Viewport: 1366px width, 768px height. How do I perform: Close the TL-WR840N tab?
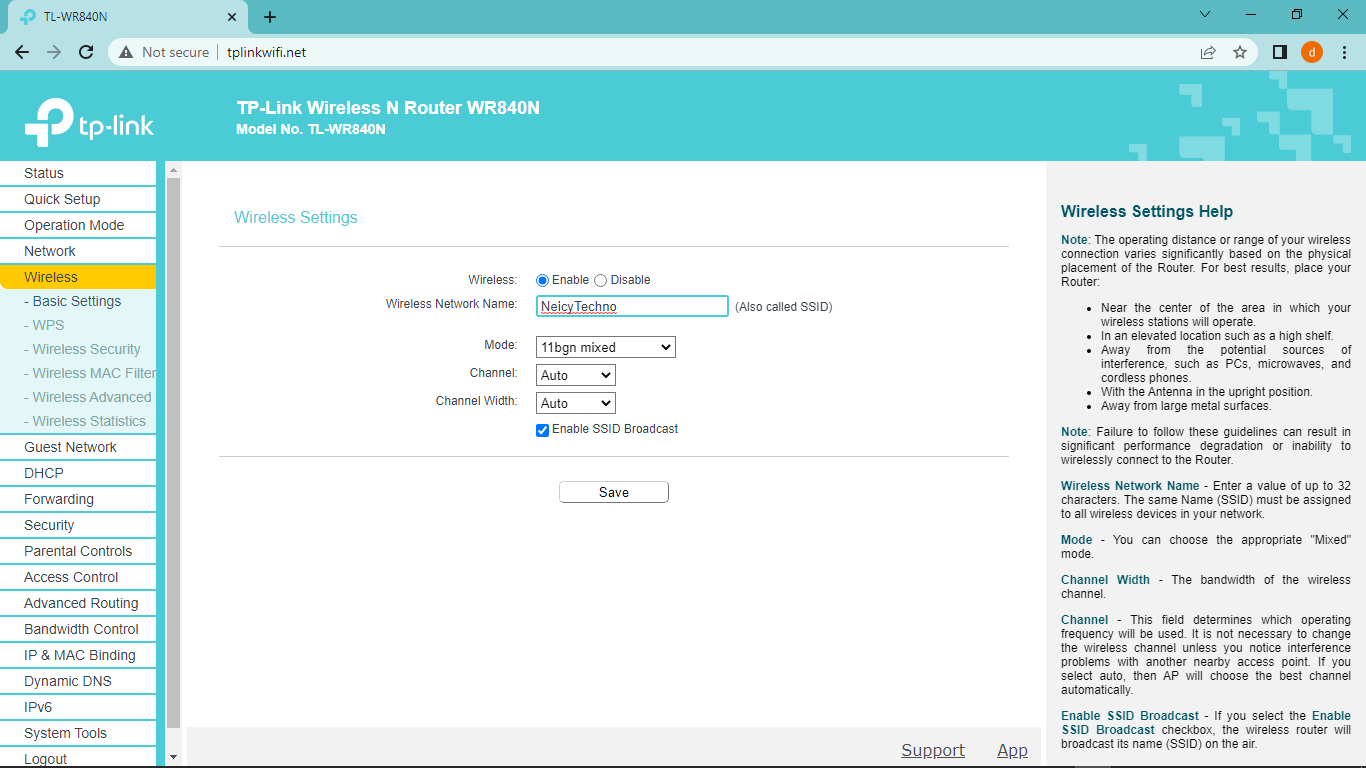tap(232, 17)
